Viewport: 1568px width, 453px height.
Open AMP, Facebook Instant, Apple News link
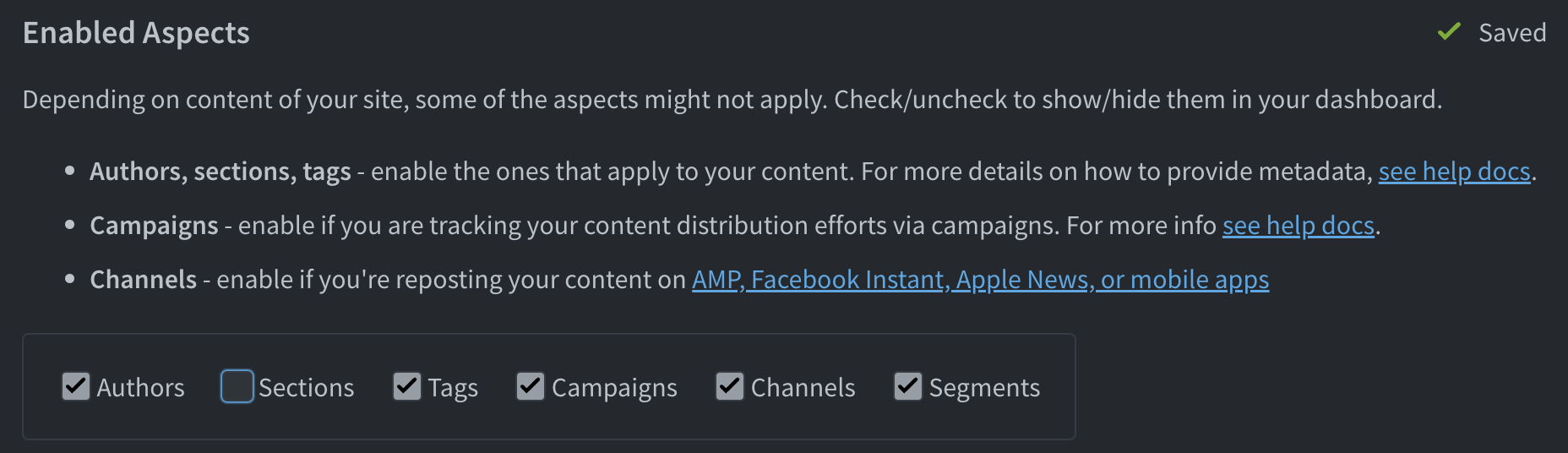980,280
